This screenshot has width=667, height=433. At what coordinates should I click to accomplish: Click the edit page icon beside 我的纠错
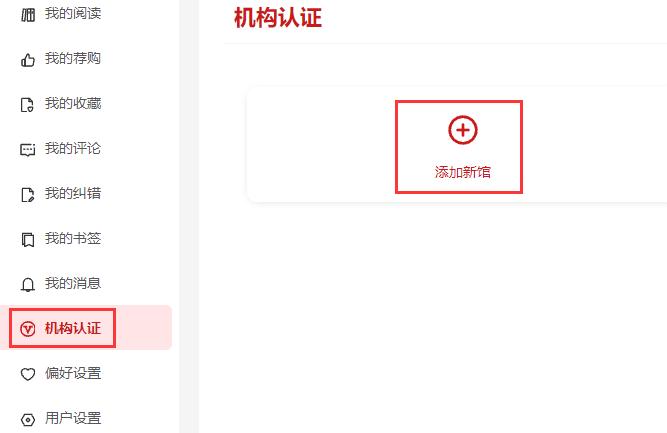[x=28, y=195]
